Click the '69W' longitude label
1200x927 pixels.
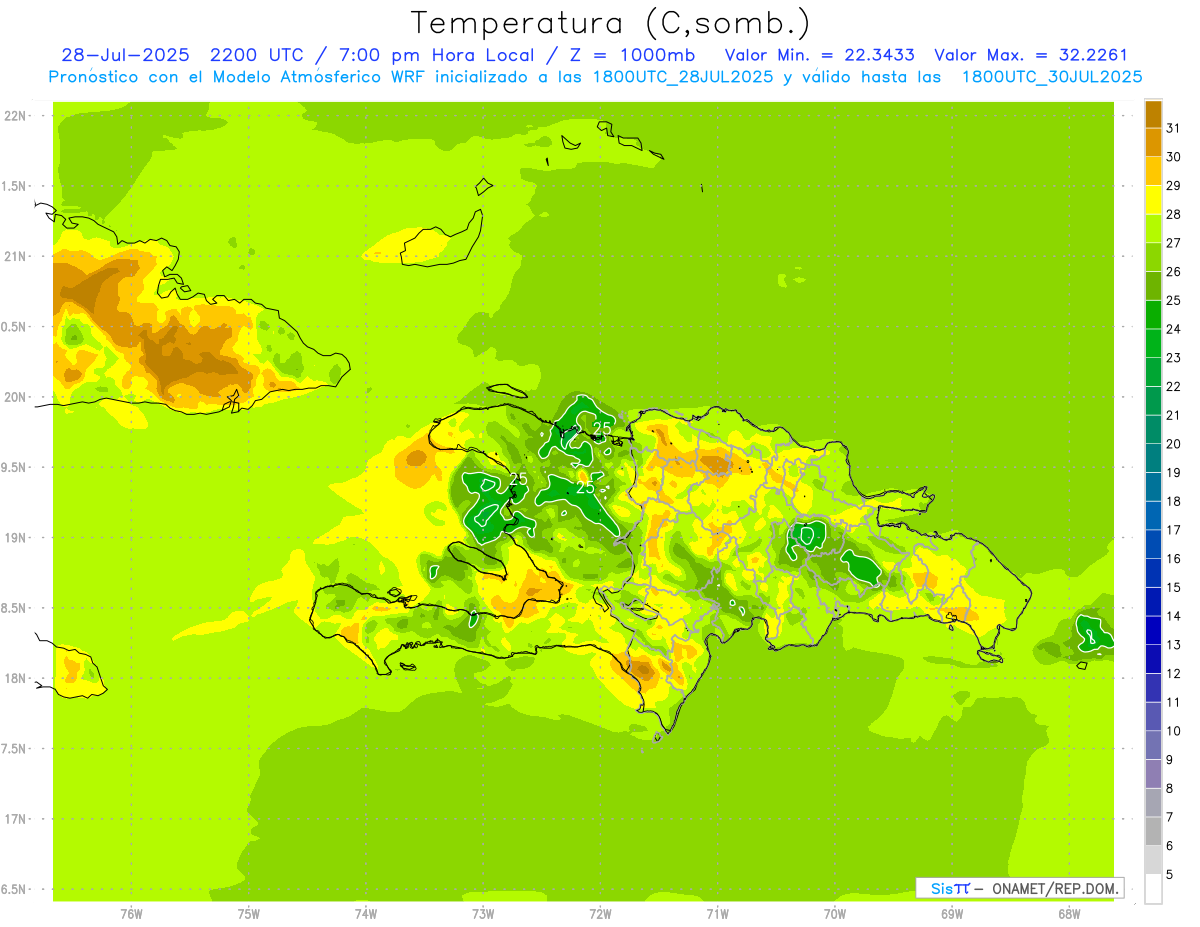point(952,913)
